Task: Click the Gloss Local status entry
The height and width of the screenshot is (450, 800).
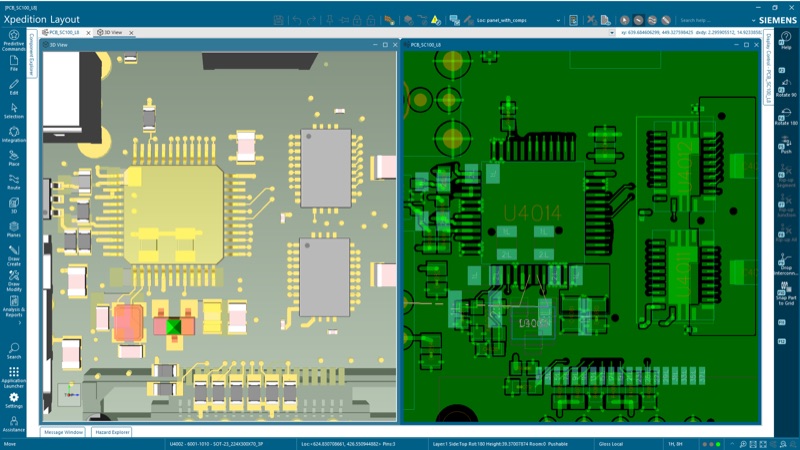Action: (611, 444)
